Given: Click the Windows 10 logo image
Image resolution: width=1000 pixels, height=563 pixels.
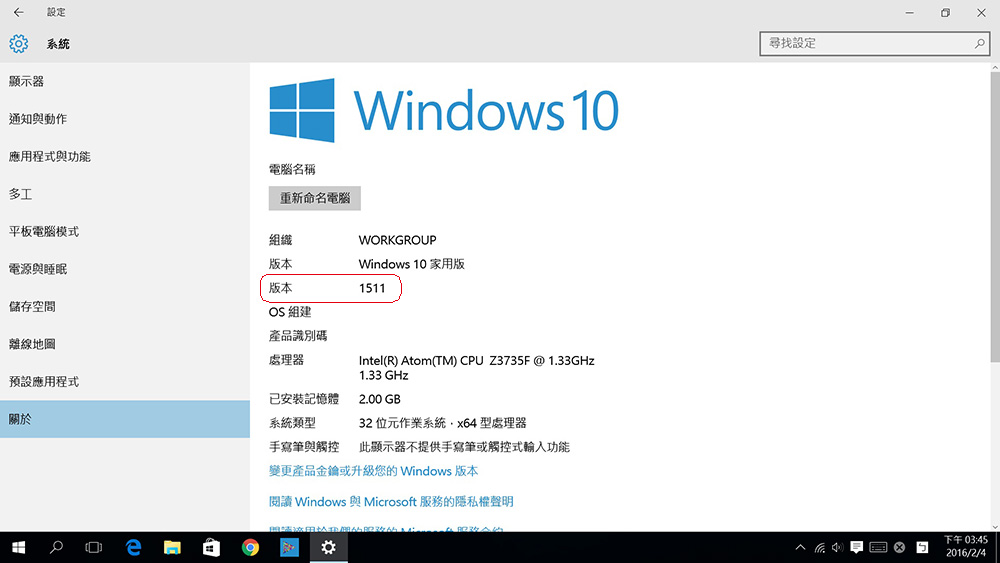Looking at the screenshot, I should 444,110.
